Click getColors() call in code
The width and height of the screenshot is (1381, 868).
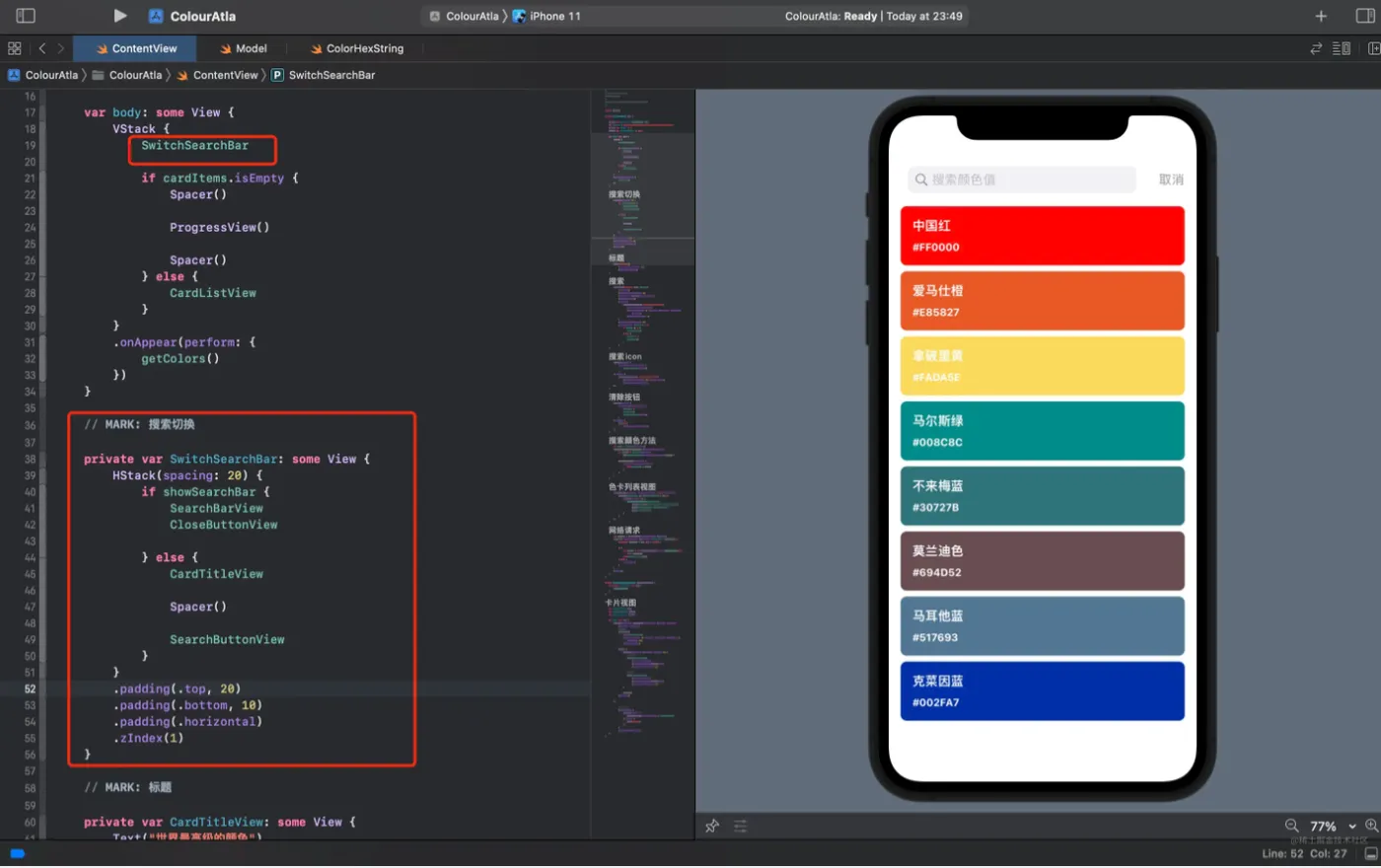click(180, 359)
